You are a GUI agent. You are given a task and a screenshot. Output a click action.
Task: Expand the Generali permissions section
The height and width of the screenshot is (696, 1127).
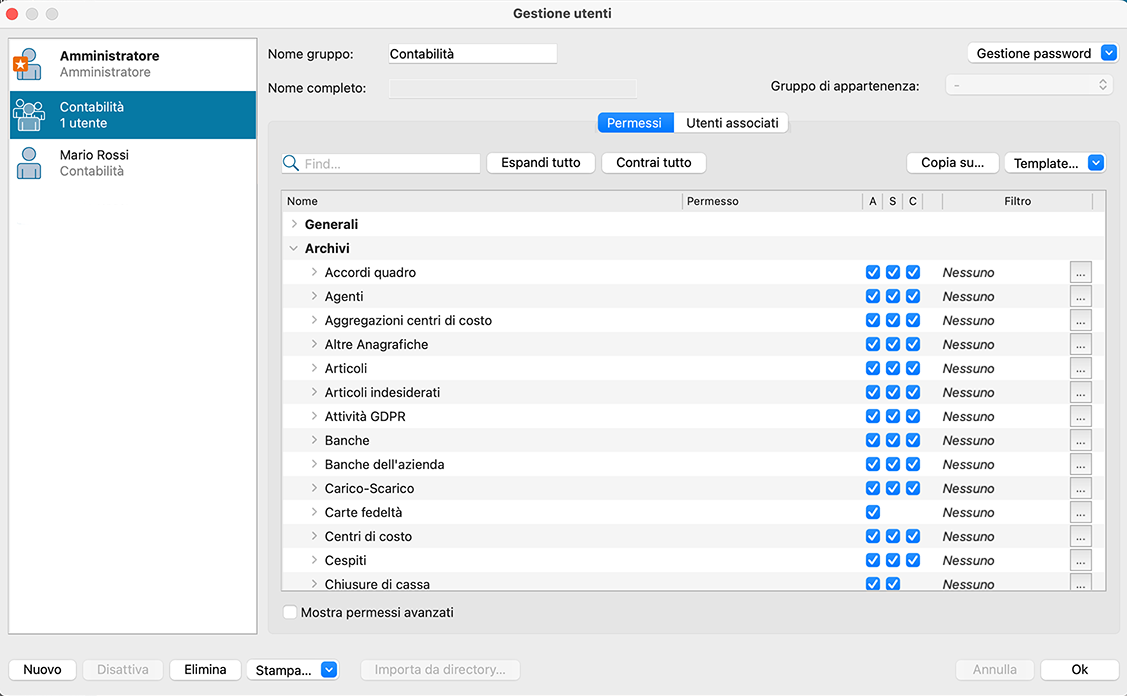tap(294, 225)
